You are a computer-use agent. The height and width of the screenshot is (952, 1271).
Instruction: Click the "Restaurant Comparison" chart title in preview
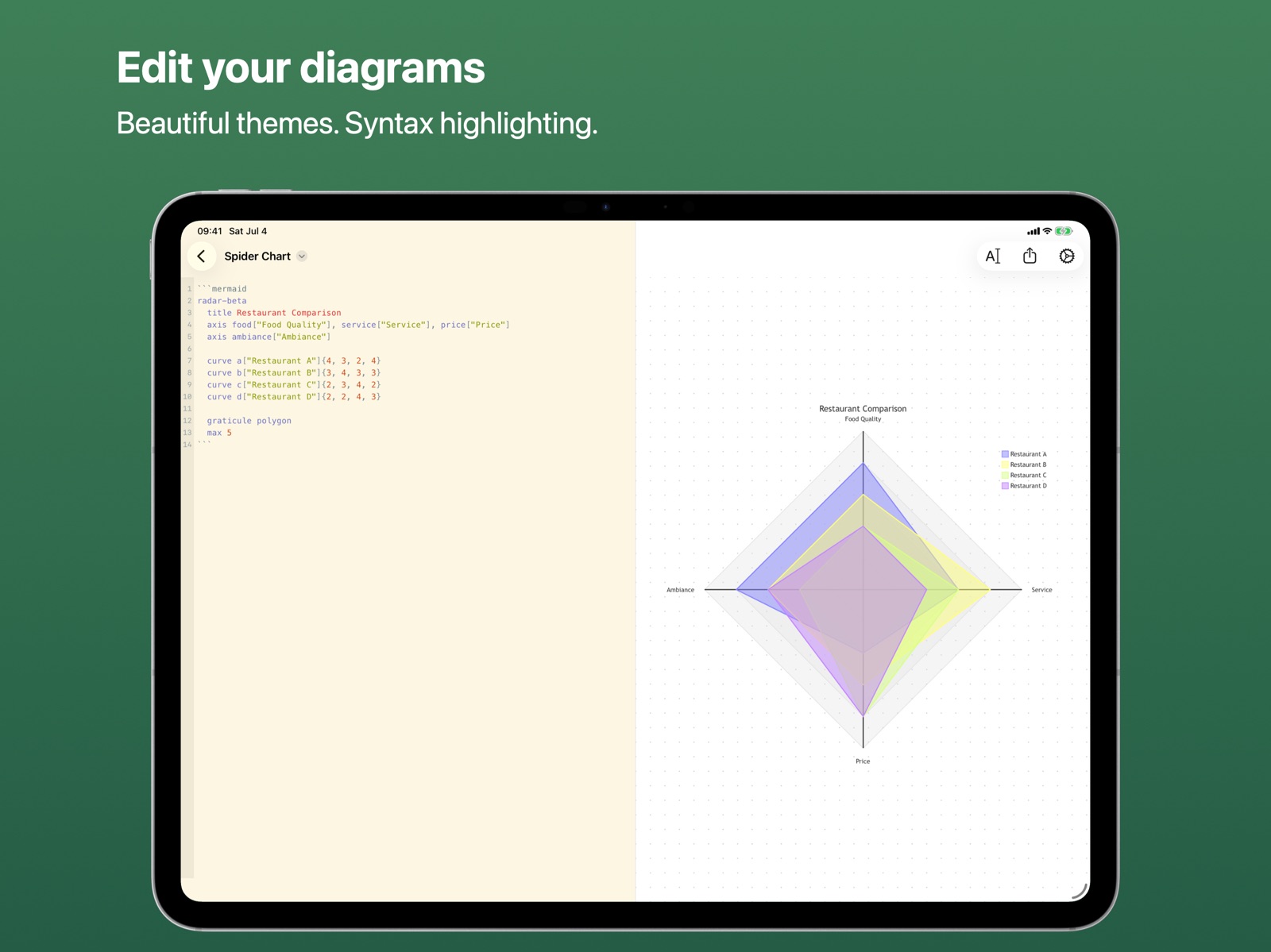(x=863, y=409)
